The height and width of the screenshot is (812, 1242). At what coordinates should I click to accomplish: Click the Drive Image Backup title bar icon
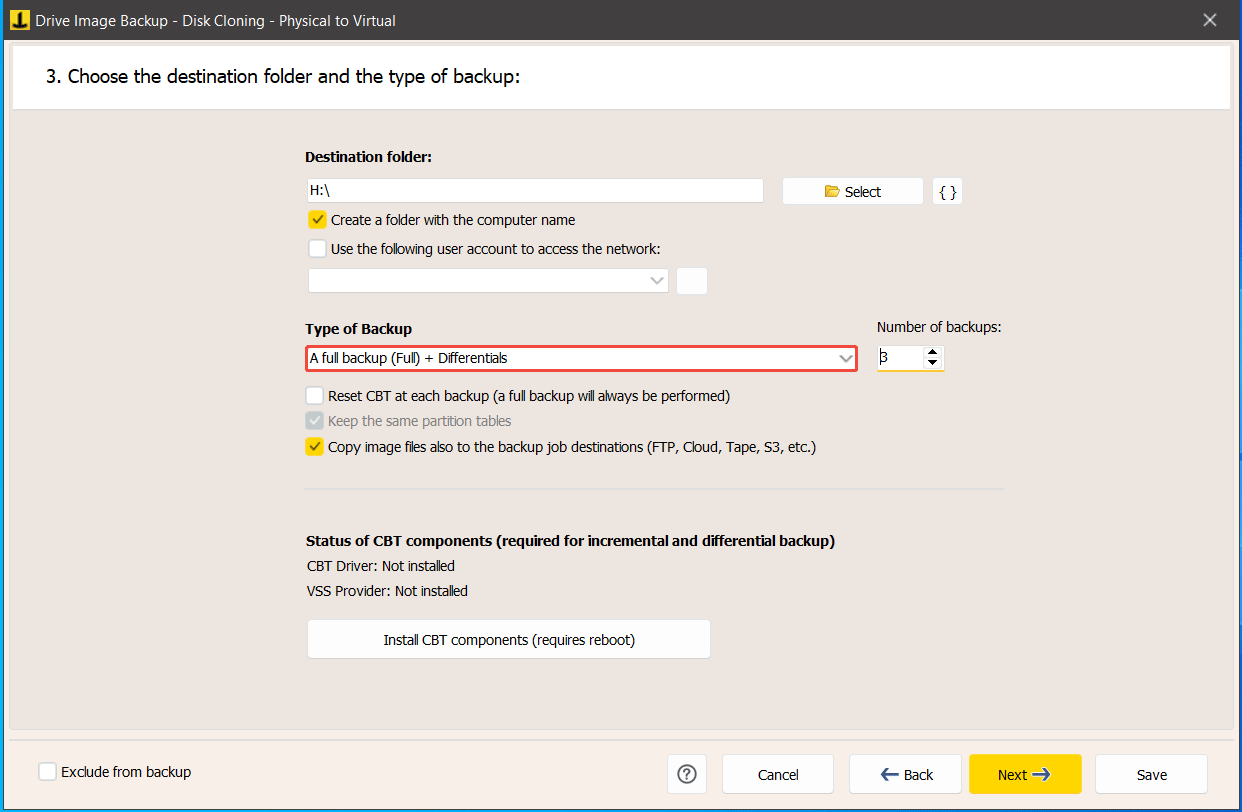coord(19,20)
